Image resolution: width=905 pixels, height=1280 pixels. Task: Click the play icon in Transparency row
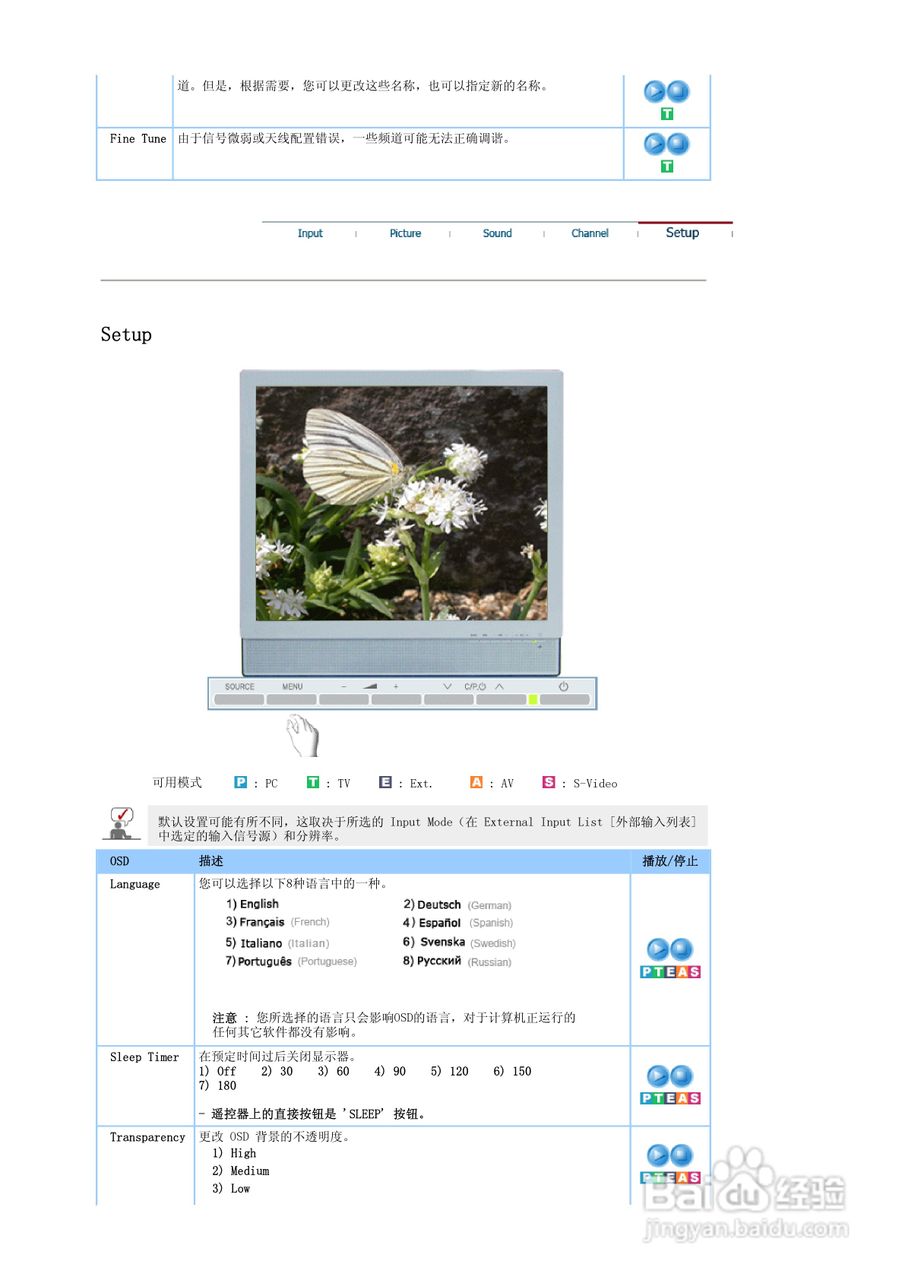(658, 1156)
